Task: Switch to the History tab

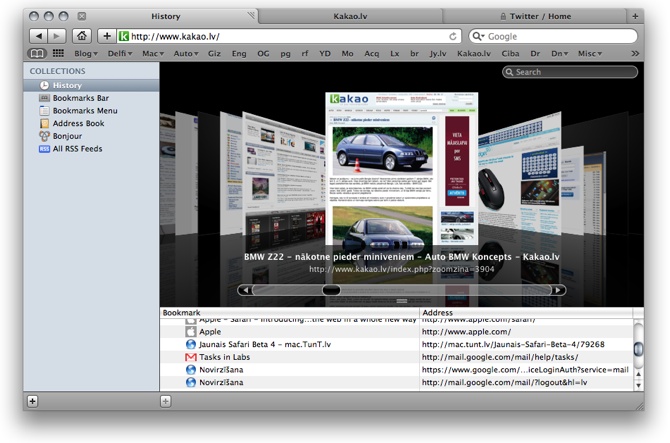Action: (x=165, y=16)
